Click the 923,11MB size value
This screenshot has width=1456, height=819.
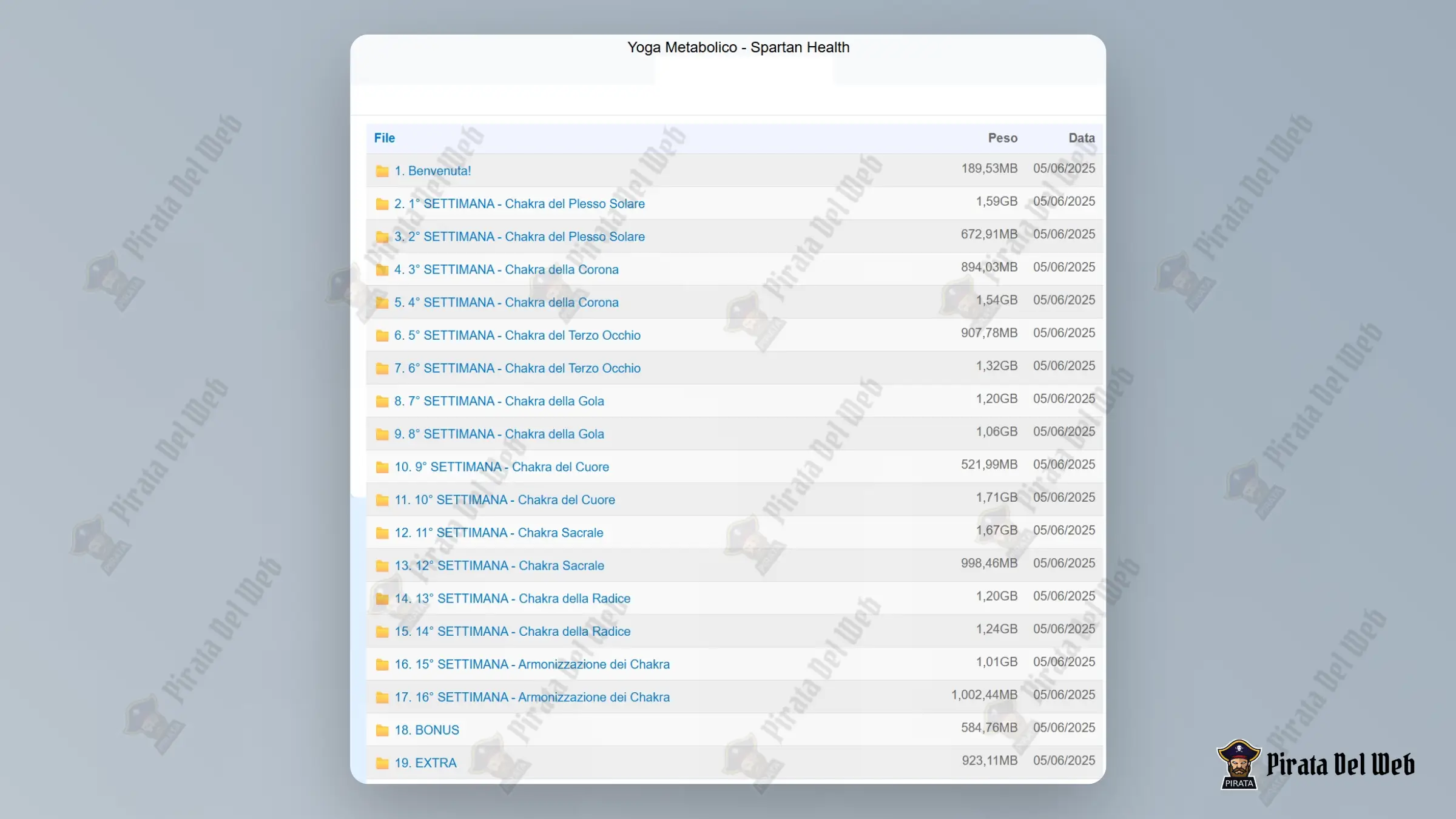pyautogui.click(x=989, y=760)
